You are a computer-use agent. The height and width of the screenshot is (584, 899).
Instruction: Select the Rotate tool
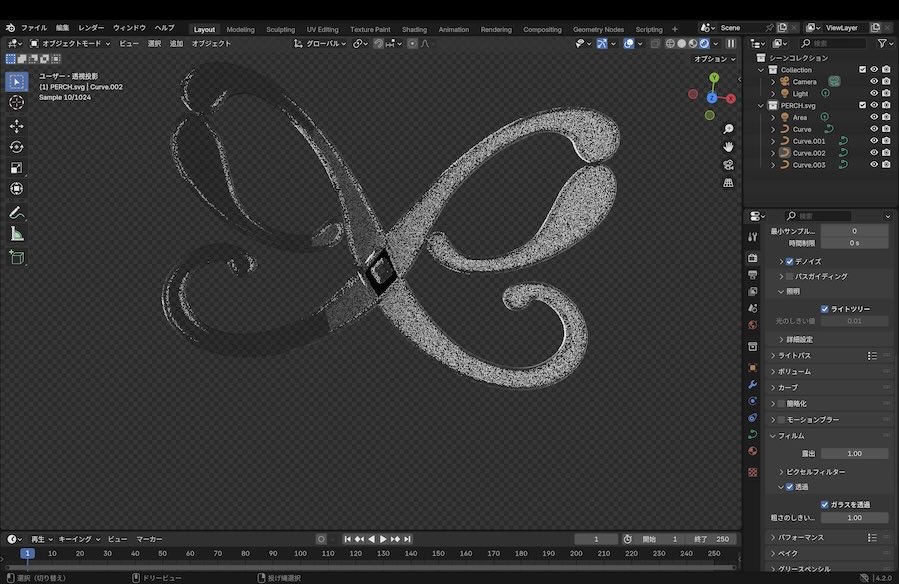[16, 147]
